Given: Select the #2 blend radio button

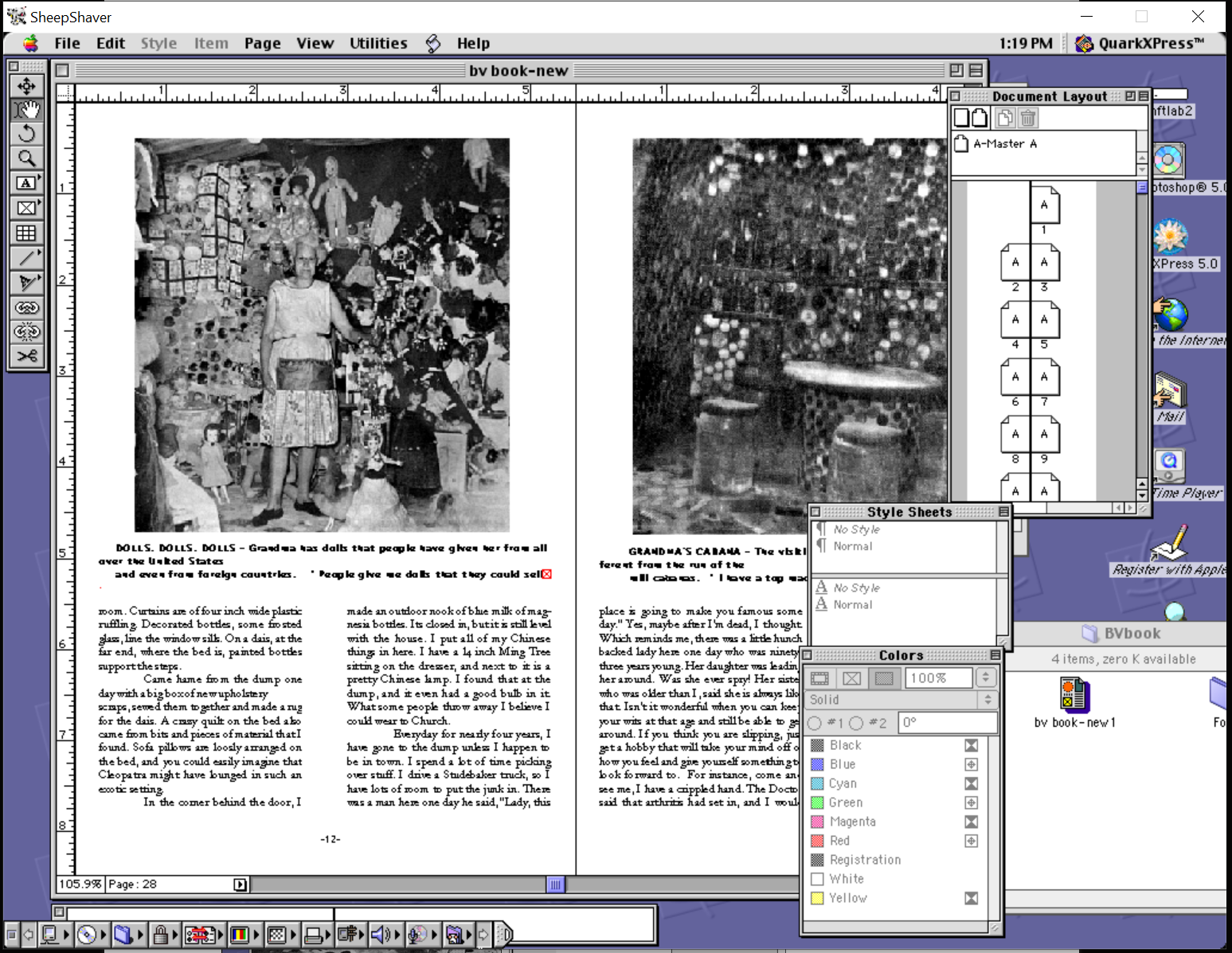Looking at the screenshot, I should [x=856, y=723].
